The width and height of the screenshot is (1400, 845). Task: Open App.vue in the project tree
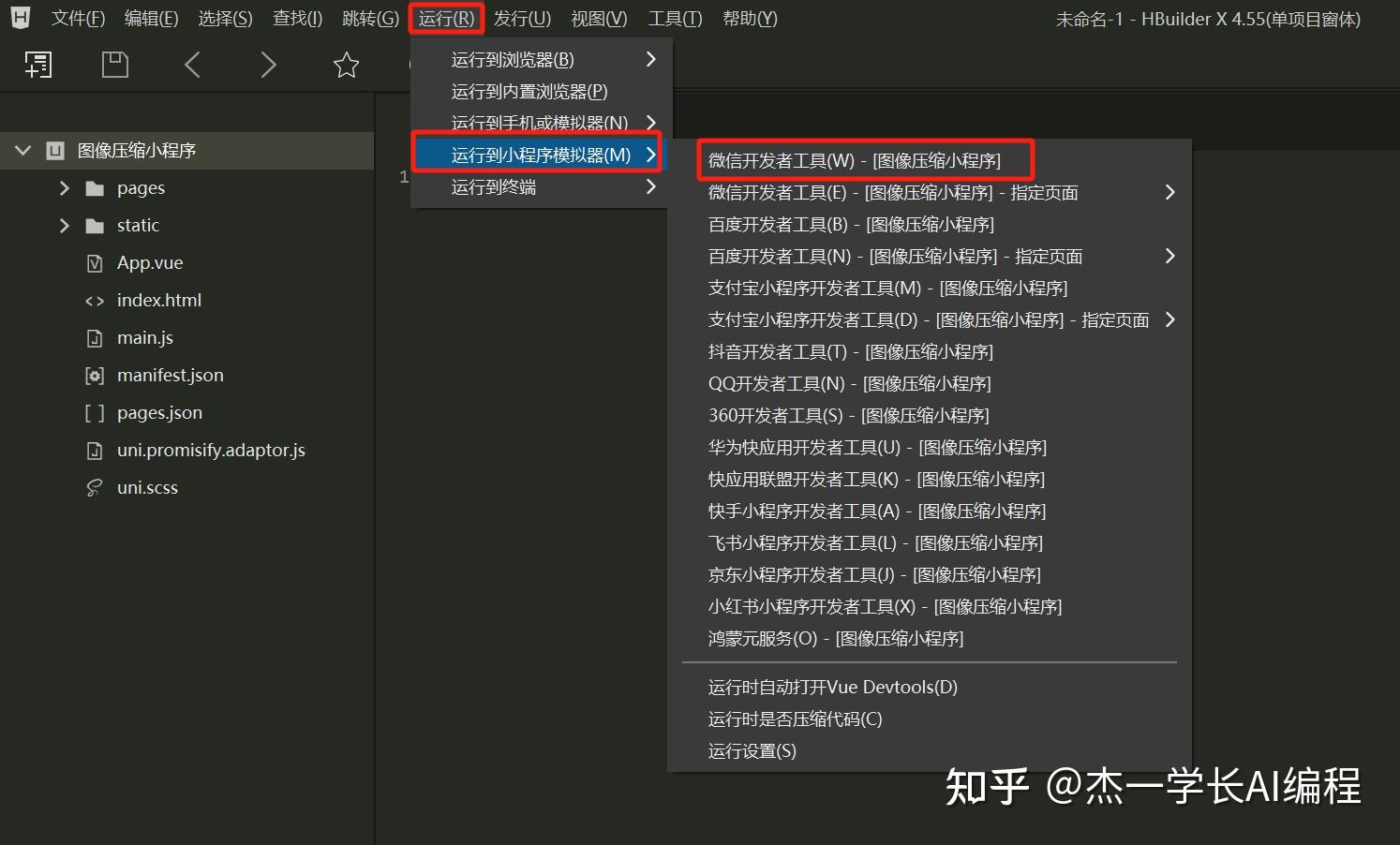(150, 263)
